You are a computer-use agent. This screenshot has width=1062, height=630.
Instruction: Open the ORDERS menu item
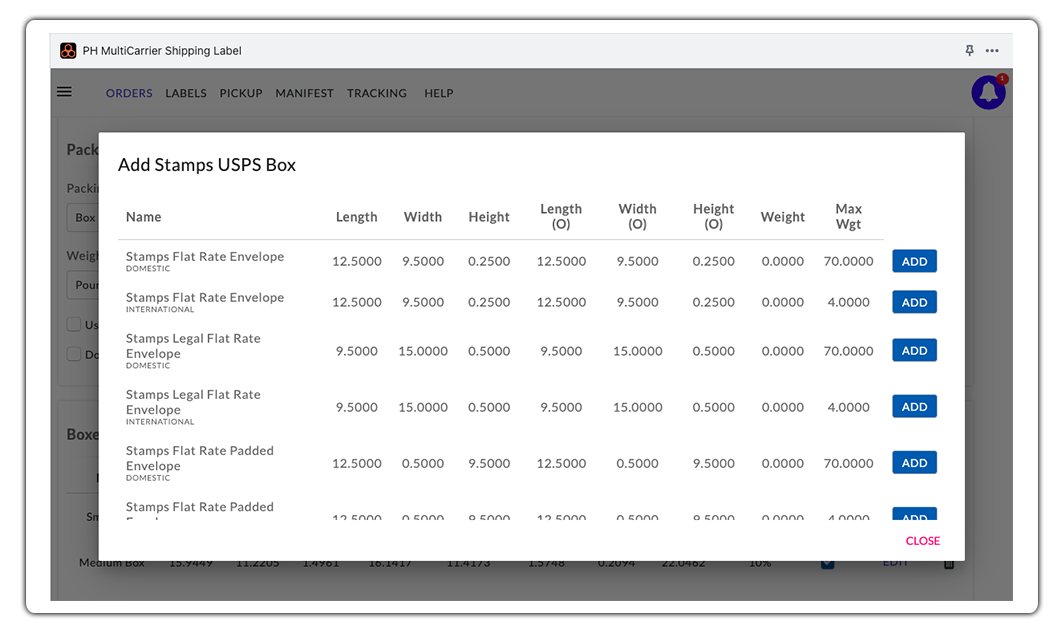click(129, 93)
